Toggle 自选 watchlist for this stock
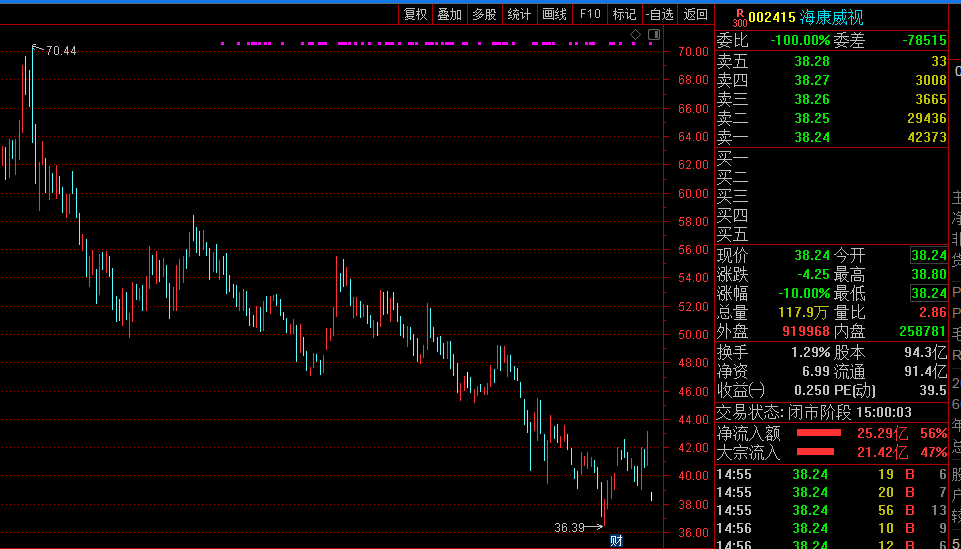 click(658, 14)
